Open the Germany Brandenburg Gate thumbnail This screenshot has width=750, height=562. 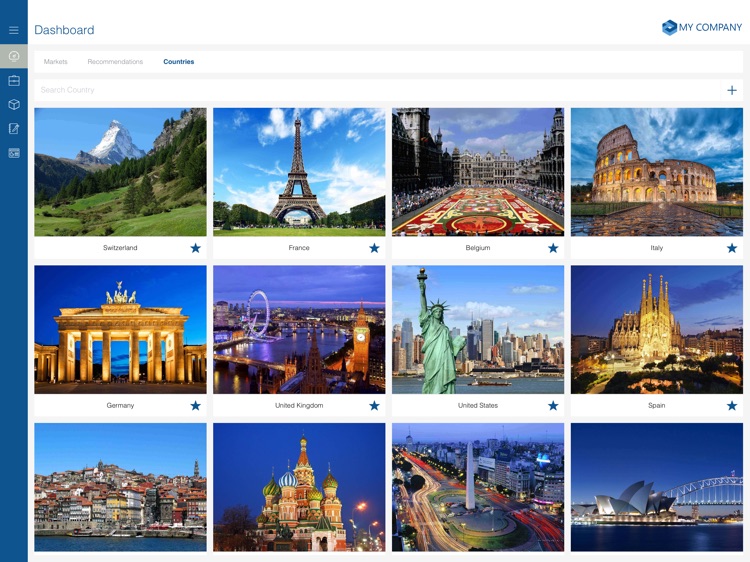coord(120,330)
